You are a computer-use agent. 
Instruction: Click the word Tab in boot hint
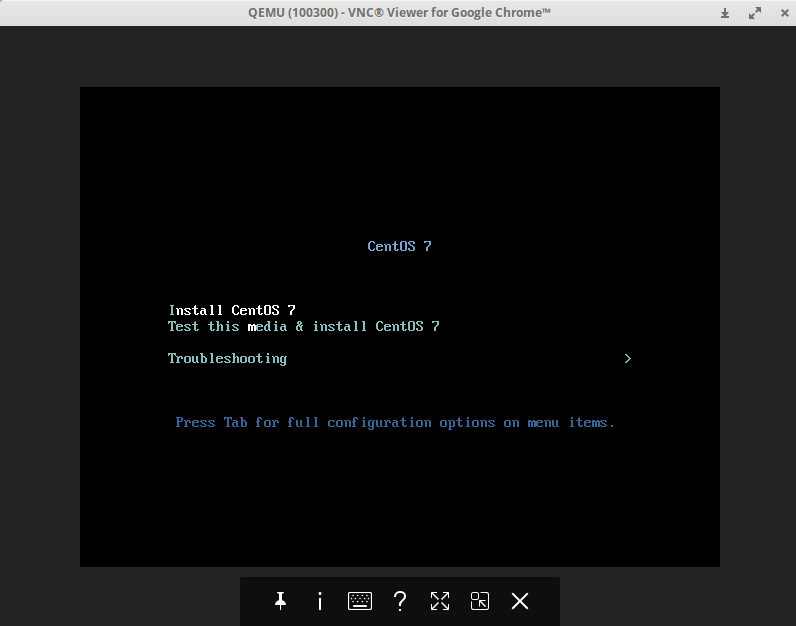click(x=235, y=422)
